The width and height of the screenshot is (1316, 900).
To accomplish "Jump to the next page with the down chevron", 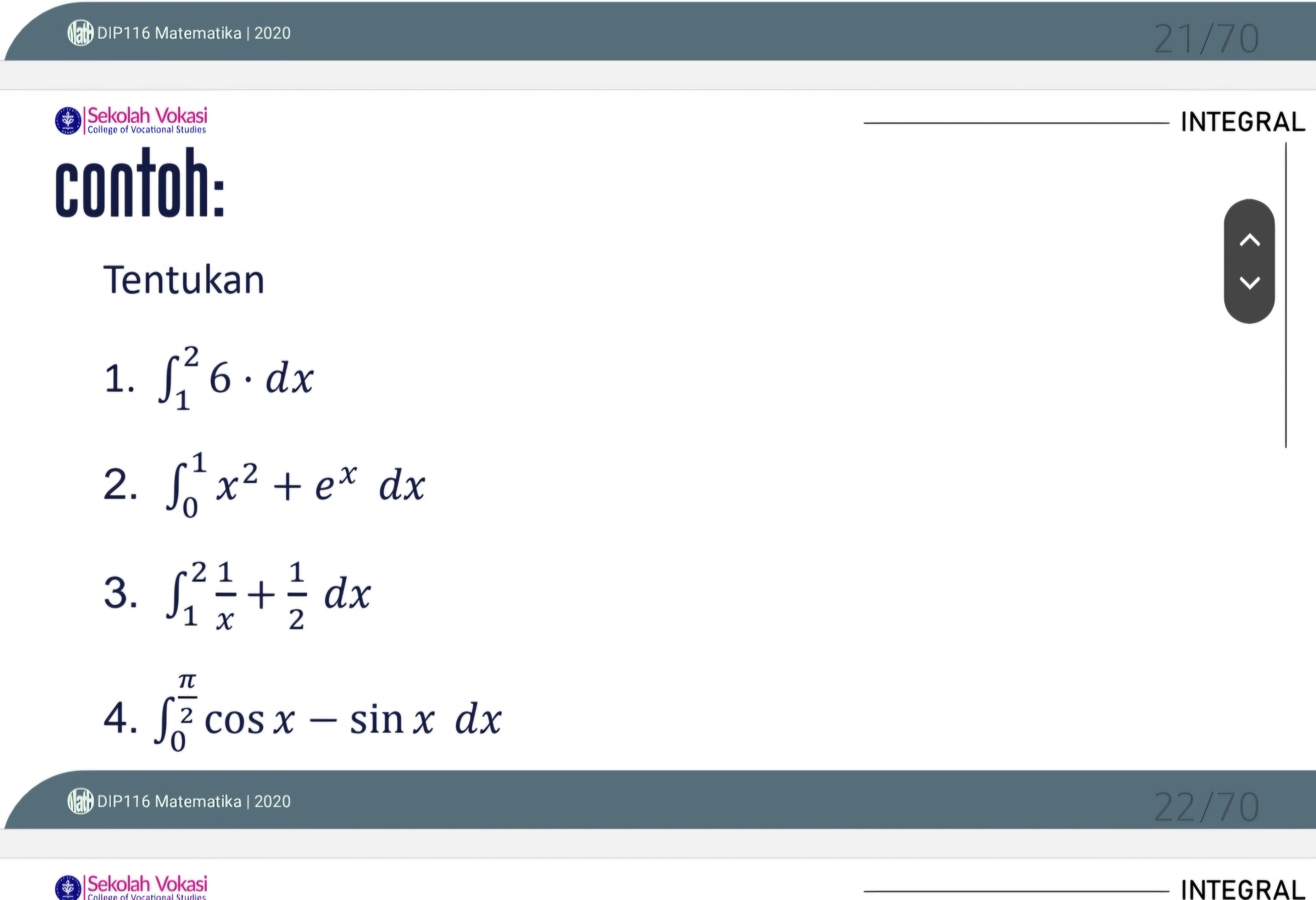I will [1250, 283].
